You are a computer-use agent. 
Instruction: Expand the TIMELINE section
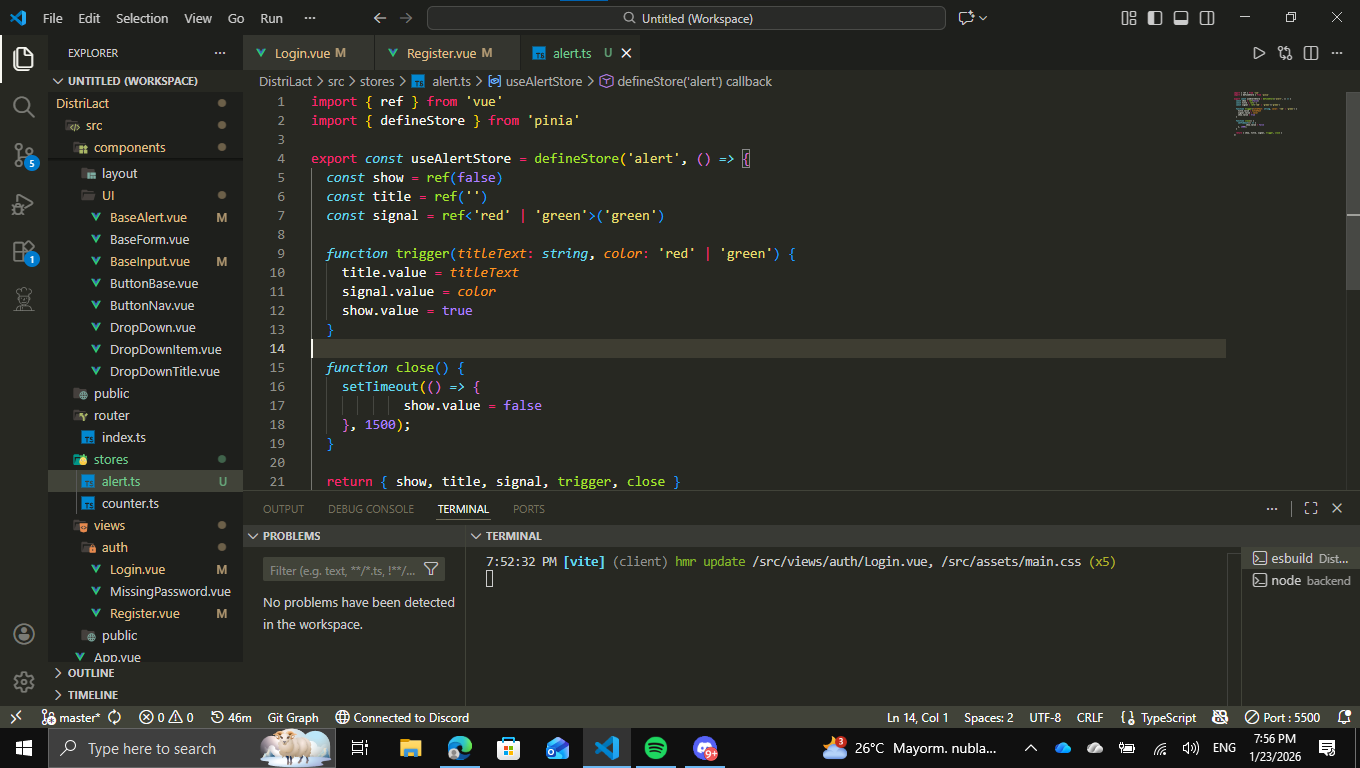92,695
